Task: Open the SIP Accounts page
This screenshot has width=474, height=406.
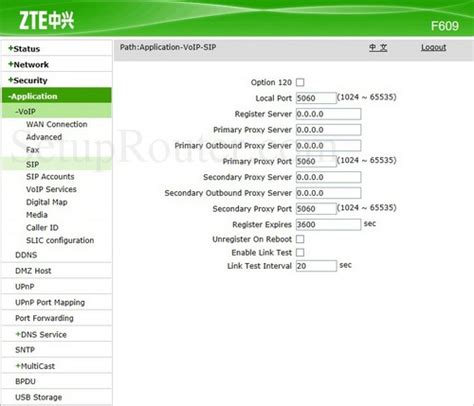Action: coord(50,177)
